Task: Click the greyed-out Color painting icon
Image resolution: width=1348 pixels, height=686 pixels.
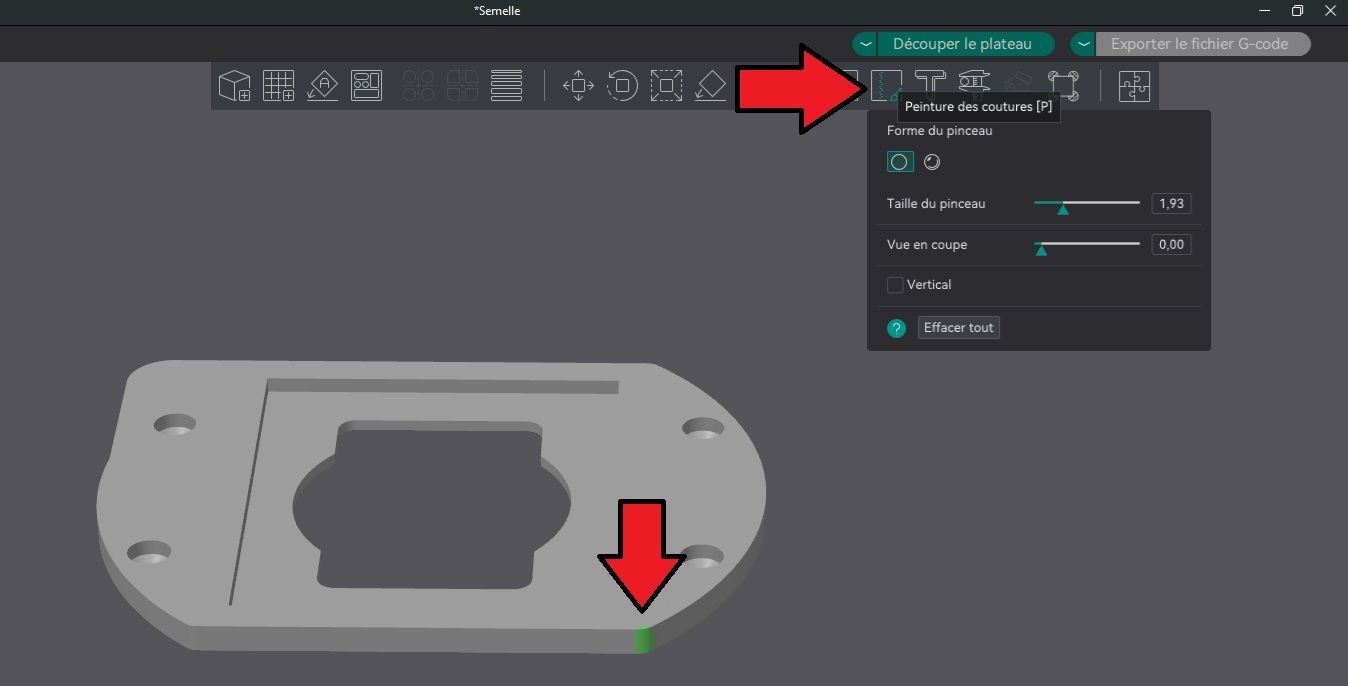Action: pyautogui.click(x=1016, y=82)
